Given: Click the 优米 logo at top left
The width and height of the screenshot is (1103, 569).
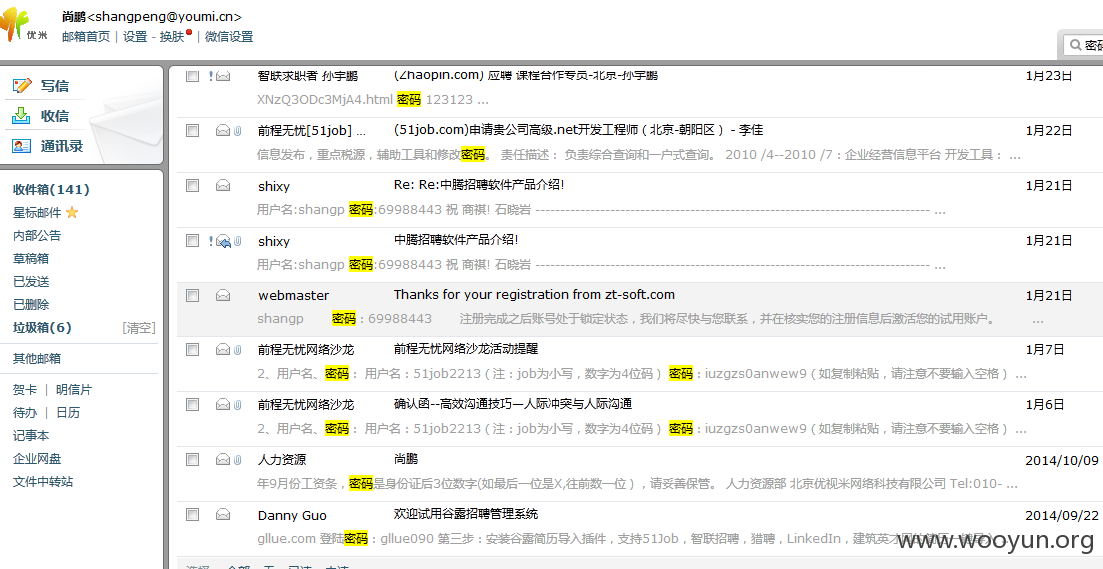Looking at the screenshot, I should pyautogui.click(x=25, y=26).
